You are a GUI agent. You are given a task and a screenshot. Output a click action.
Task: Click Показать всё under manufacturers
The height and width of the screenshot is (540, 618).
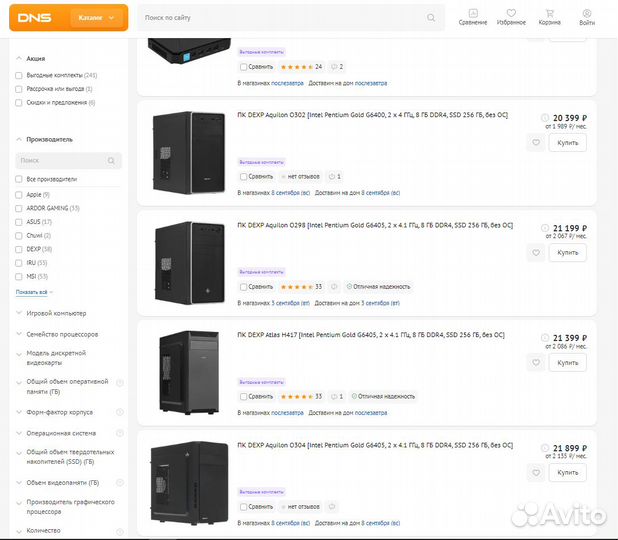click(32, 292)
